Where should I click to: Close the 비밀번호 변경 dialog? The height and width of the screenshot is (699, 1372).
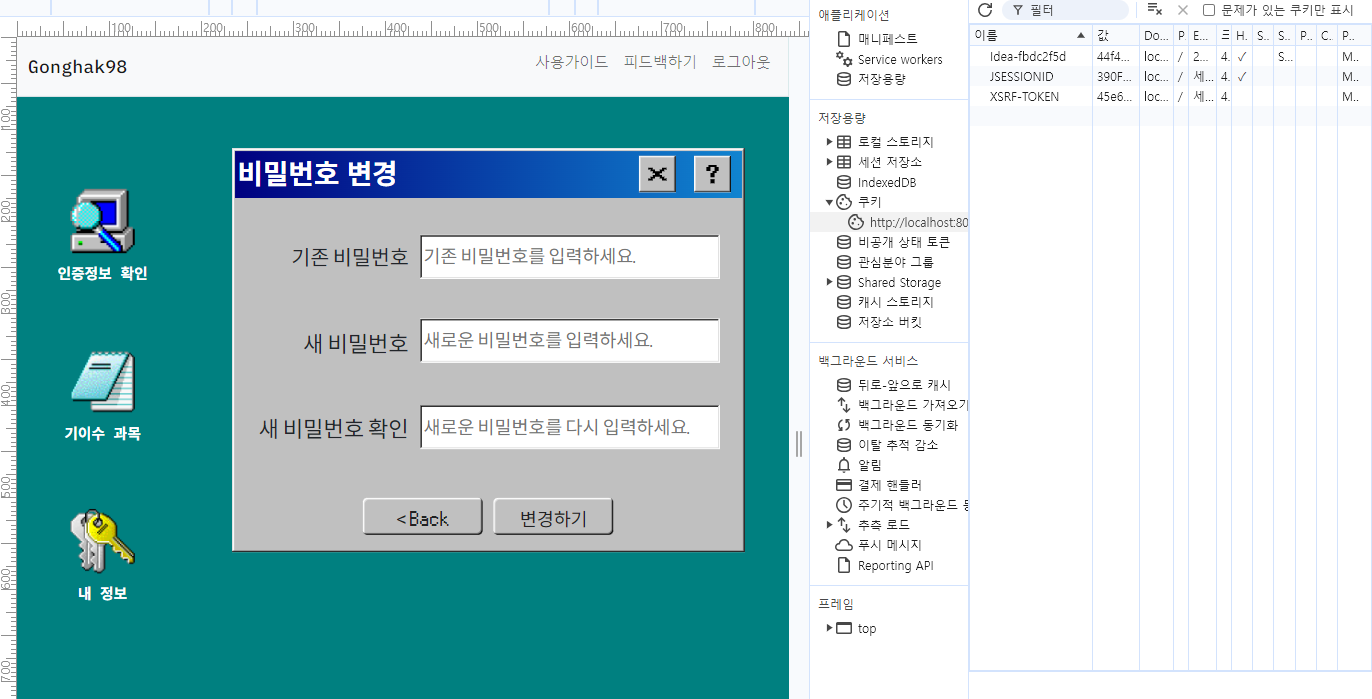coord(657,174)
